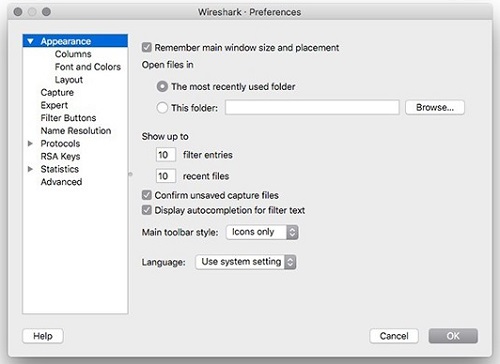Open Main toolbar style dropdown

[x=262, y=232]
